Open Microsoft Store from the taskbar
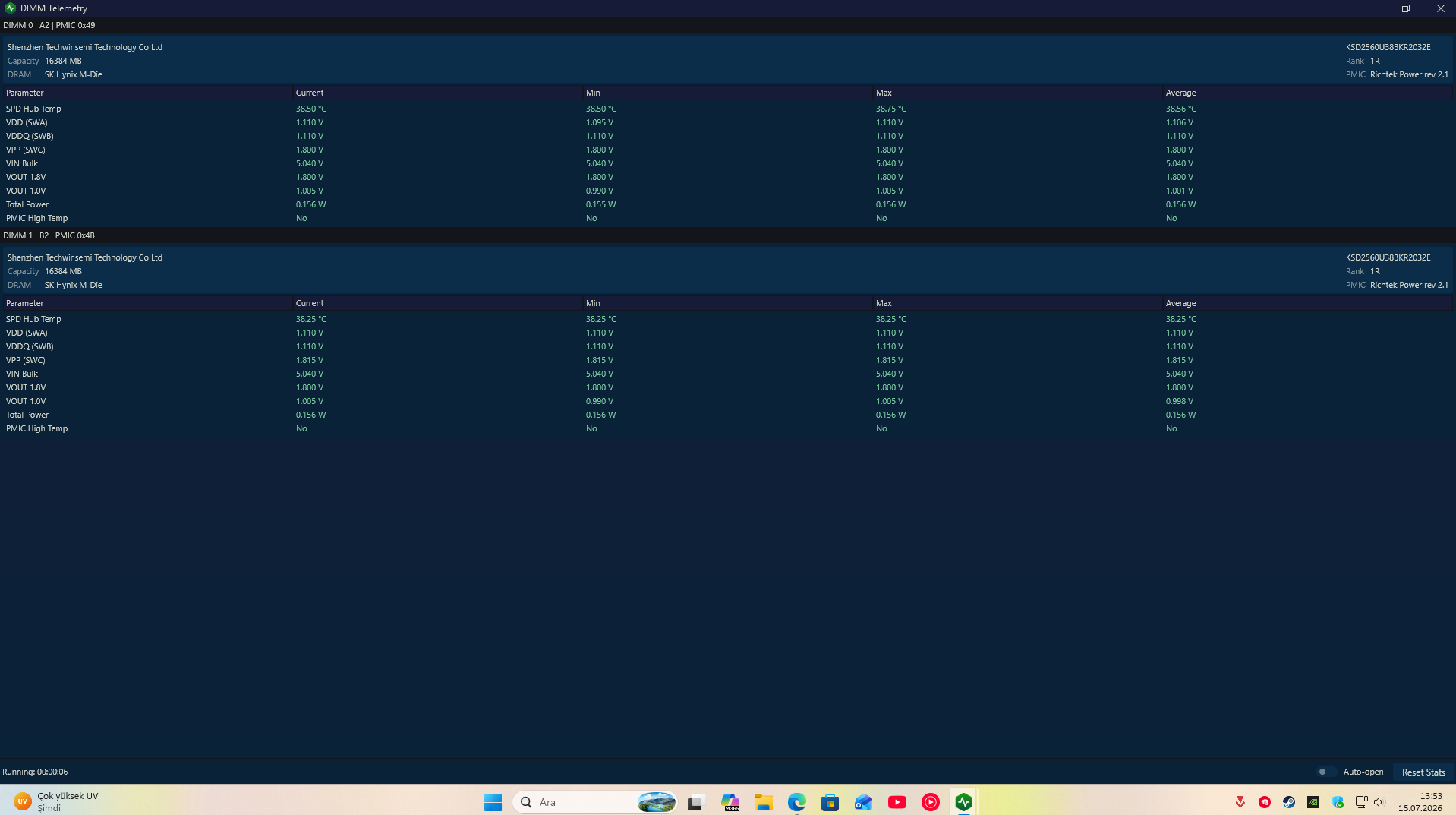This screenshot has width=1456, height=815. 830,802
